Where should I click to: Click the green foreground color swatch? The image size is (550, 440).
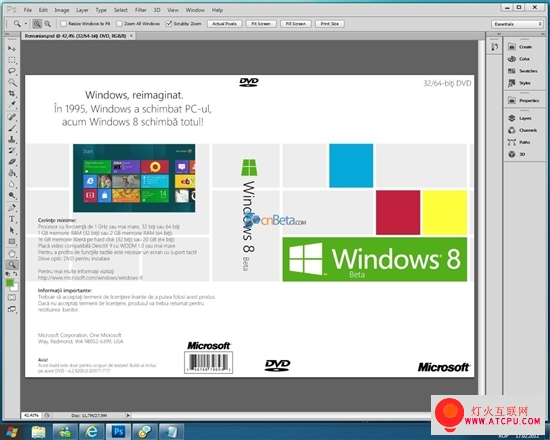pos(9,282)
